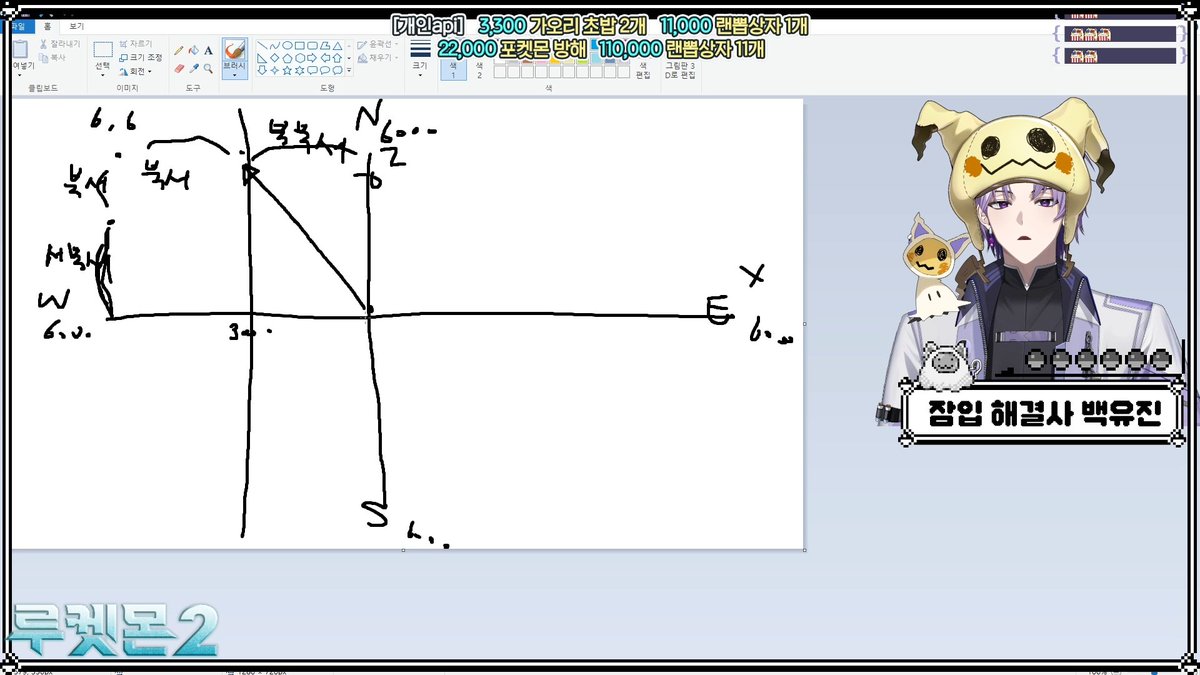Click the rectangular Select (선택) tool icon
Viewport: 1200px width, 675px height.
[x=103, y=49]
